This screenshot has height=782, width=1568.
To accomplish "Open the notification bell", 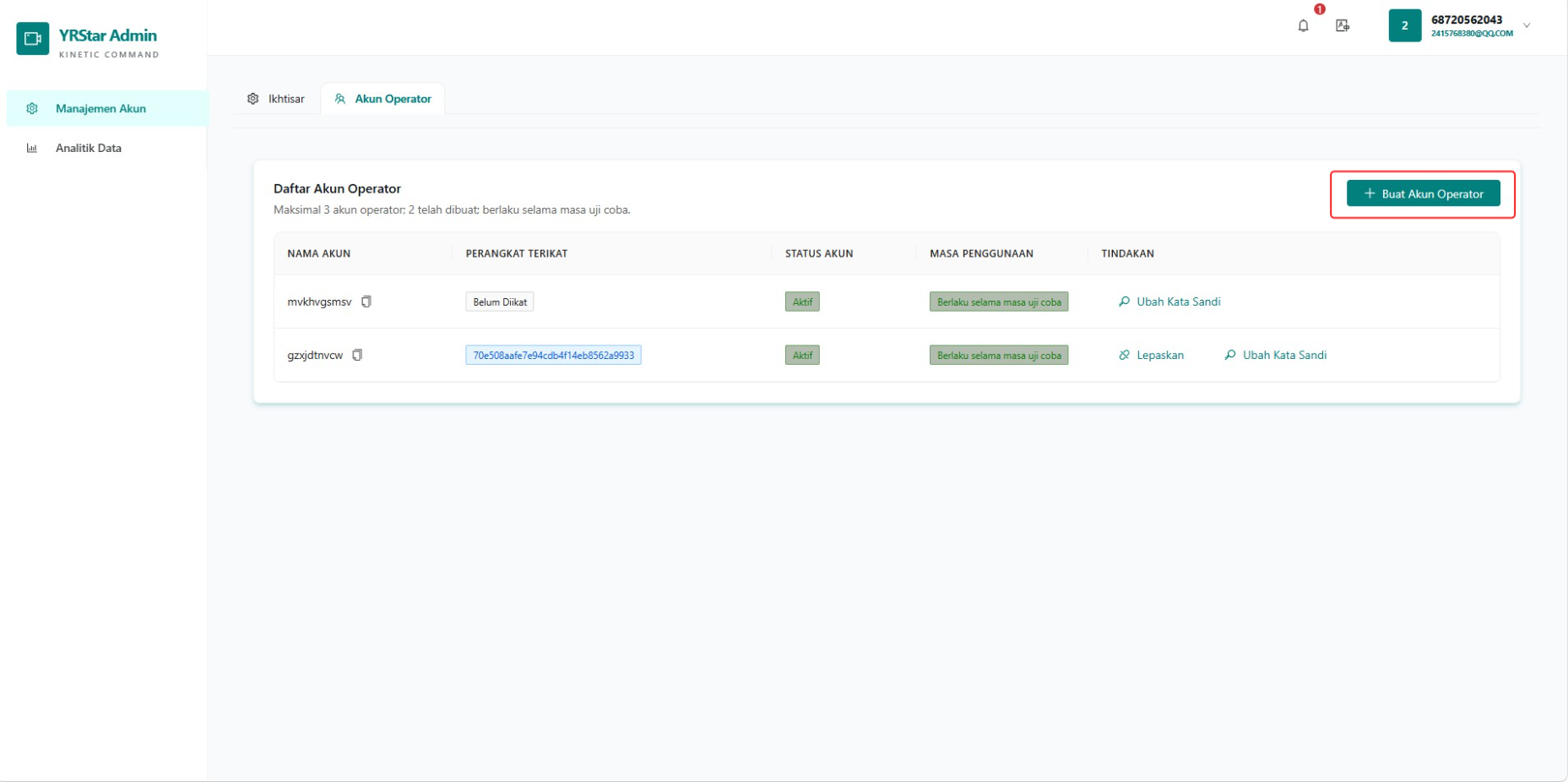I will click(1303, 26).
